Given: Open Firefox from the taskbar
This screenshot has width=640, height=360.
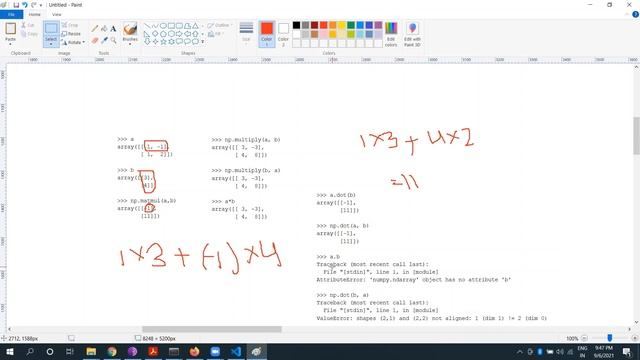Looking at the screenshot, I should [194, 351].
